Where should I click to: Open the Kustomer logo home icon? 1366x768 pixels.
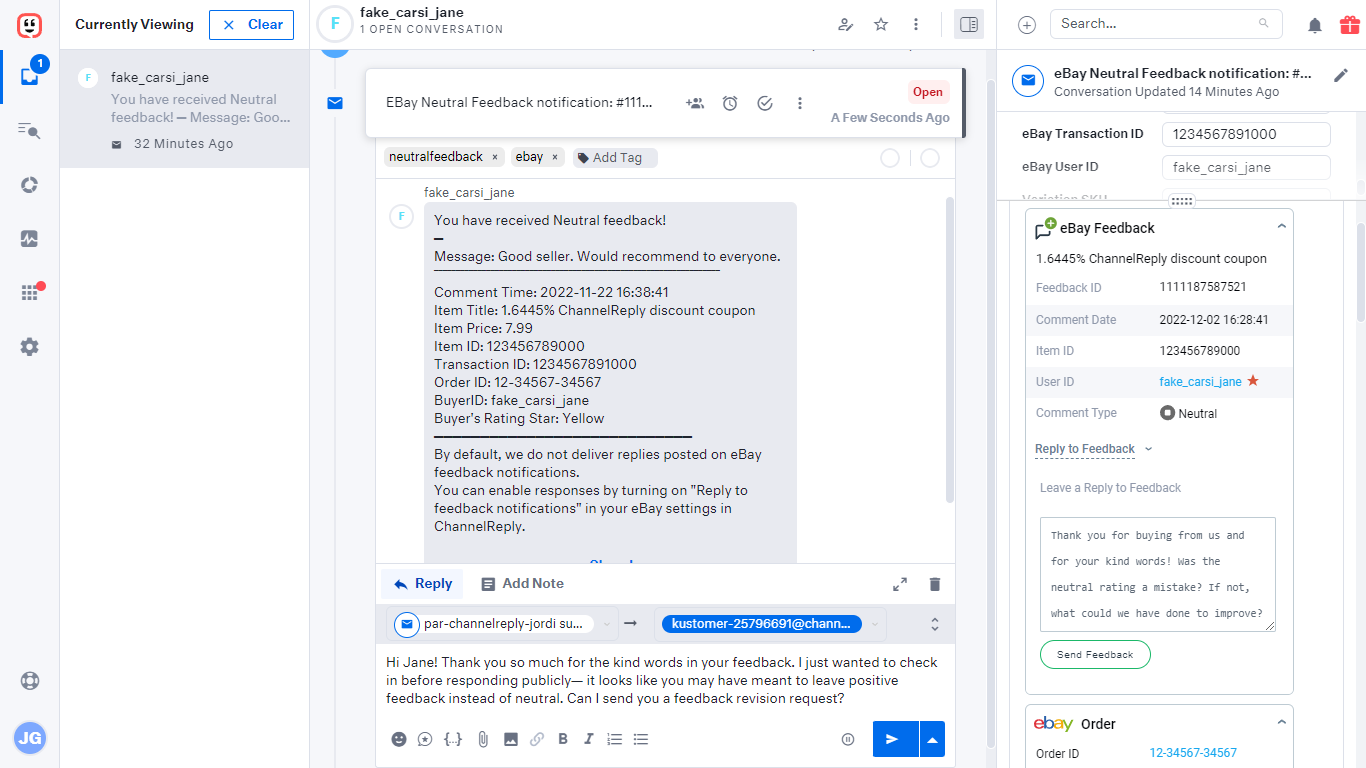(29, 24)
